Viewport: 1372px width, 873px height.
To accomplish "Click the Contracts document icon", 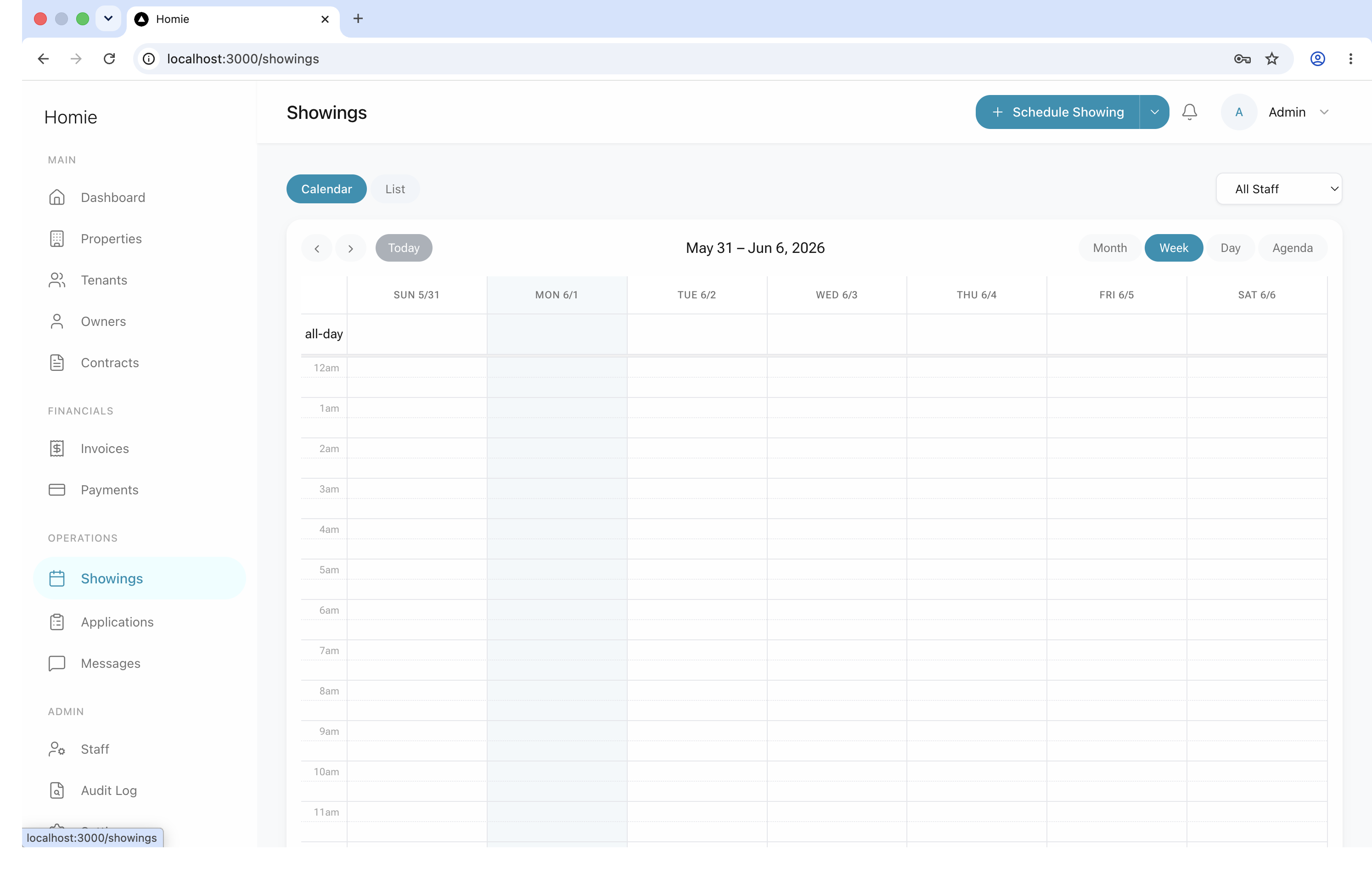I will (x=57, y=363).
